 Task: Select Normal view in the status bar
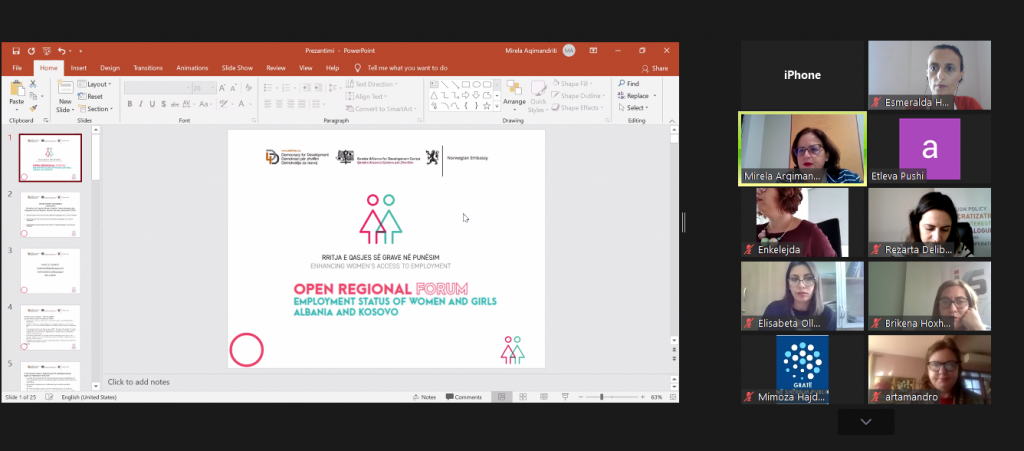(x=501, y=397)
